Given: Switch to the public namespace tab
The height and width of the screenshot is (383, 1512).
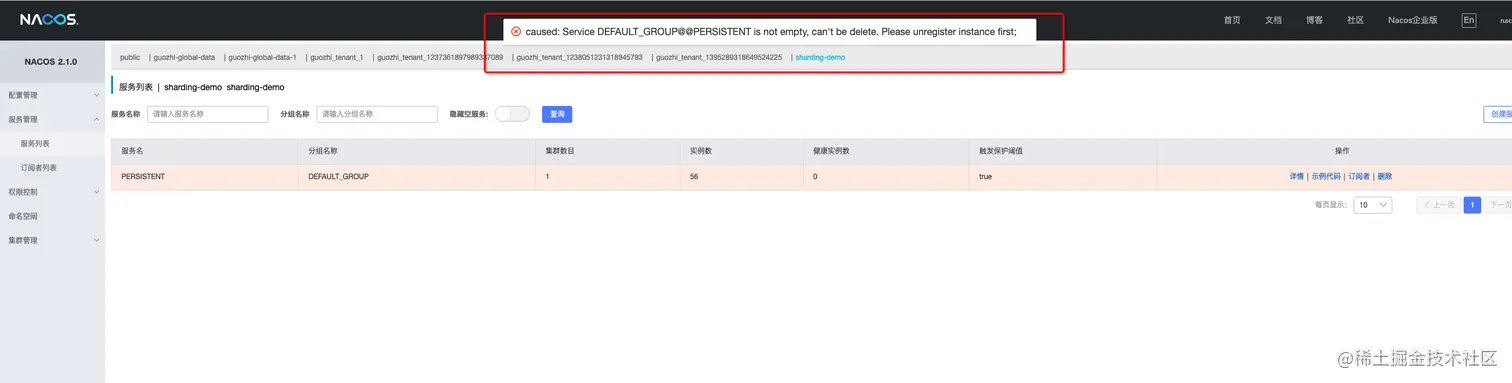Looking at the screenshot, I should tap(130, 57).
